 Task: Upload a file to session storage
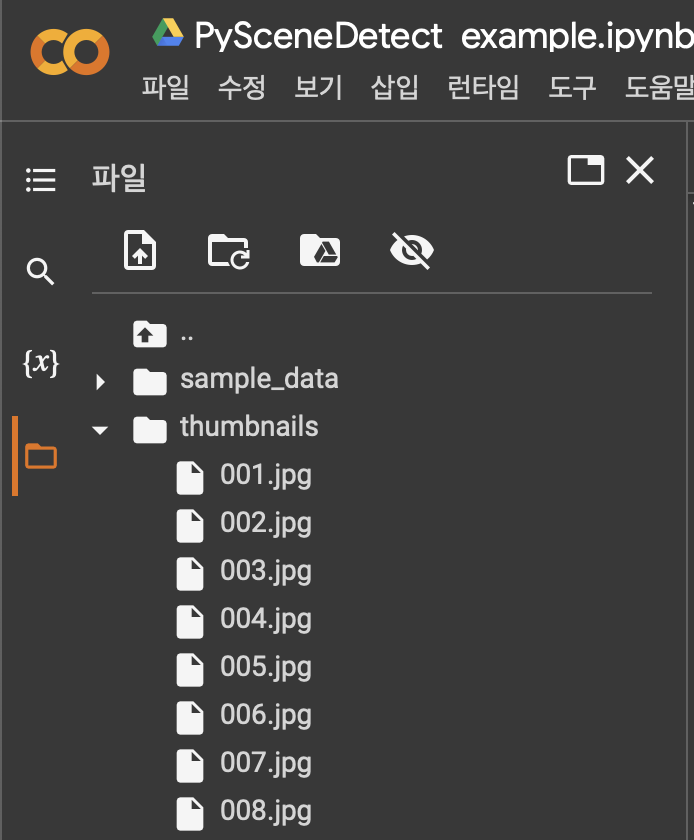click(140, 250)
